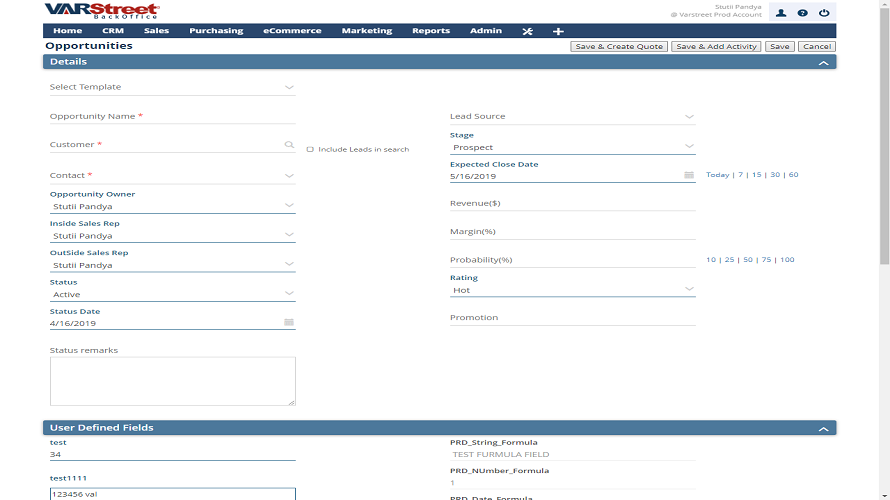Click the plus icon in menu bar
Viewport: 890px width, 500px height.
[x=558, y=31]
